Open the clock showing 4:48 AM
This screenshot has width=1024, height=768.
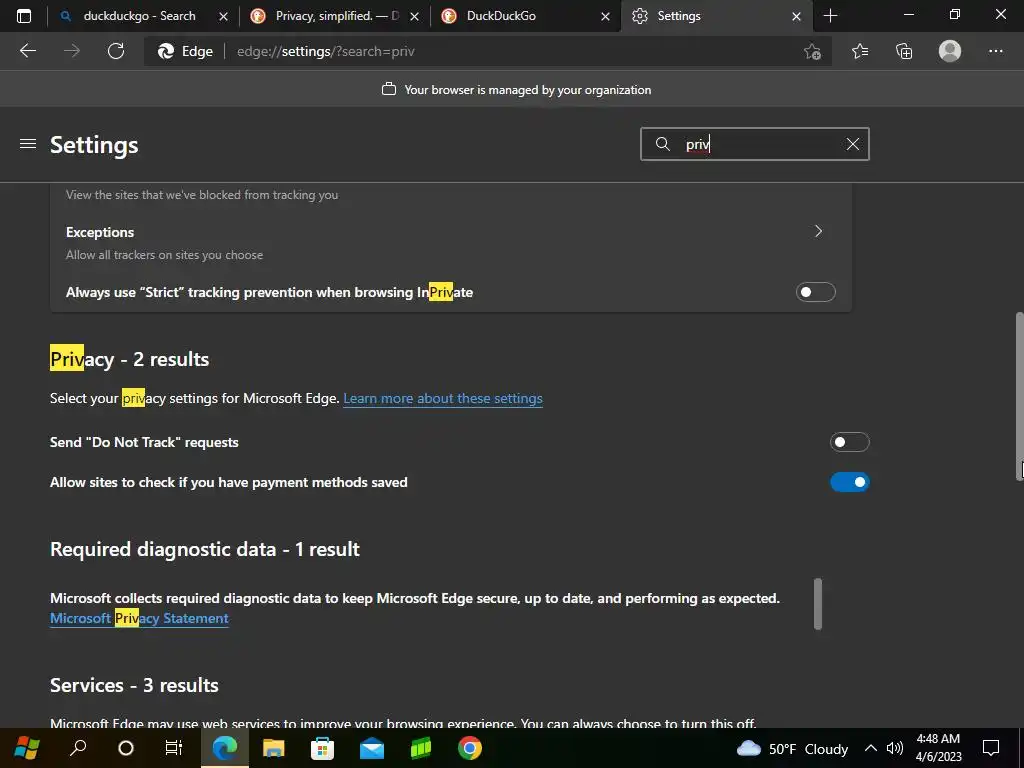pos(938,748)
